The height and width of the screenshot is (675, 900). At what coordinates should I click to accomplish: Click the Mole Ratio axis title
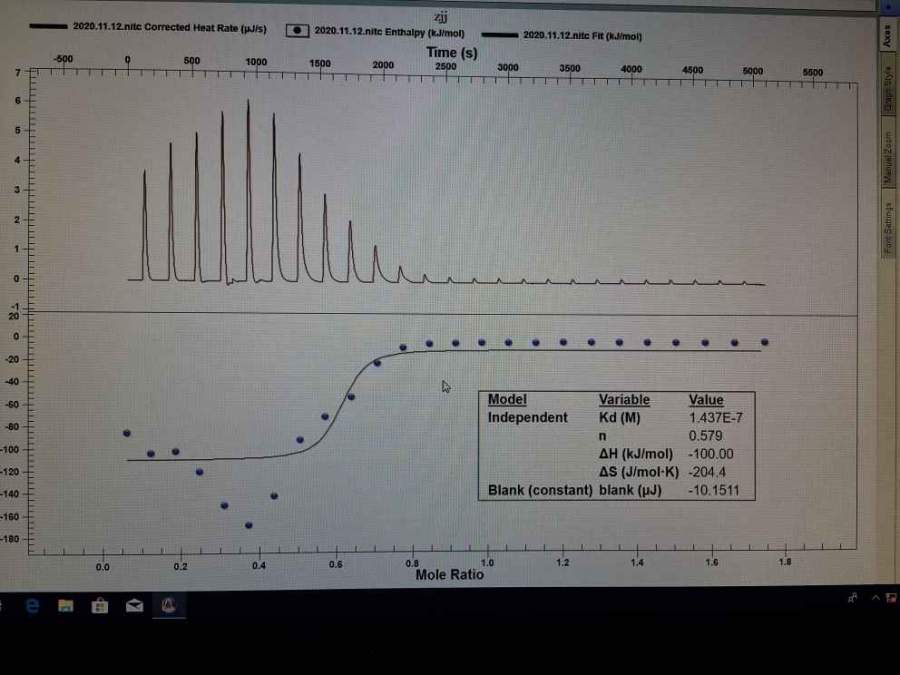click(449, 574)
